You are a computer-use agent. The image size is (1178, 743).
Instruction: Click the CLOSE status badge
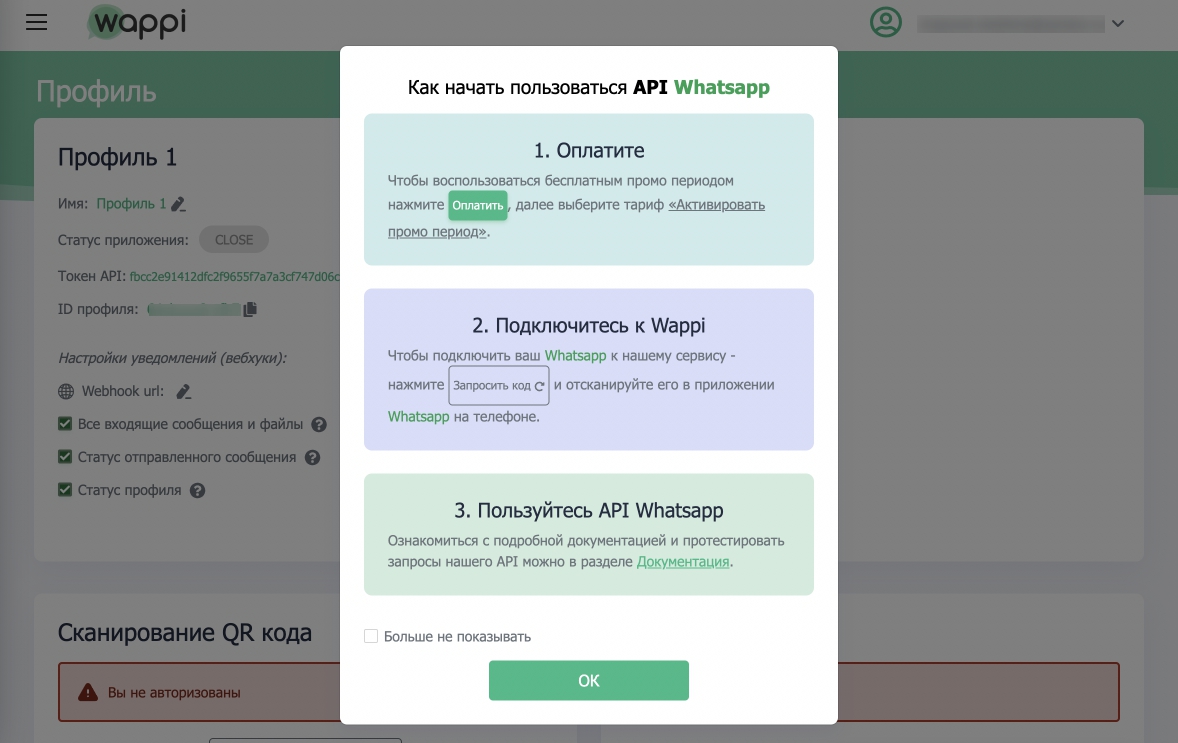coord(234,240)
